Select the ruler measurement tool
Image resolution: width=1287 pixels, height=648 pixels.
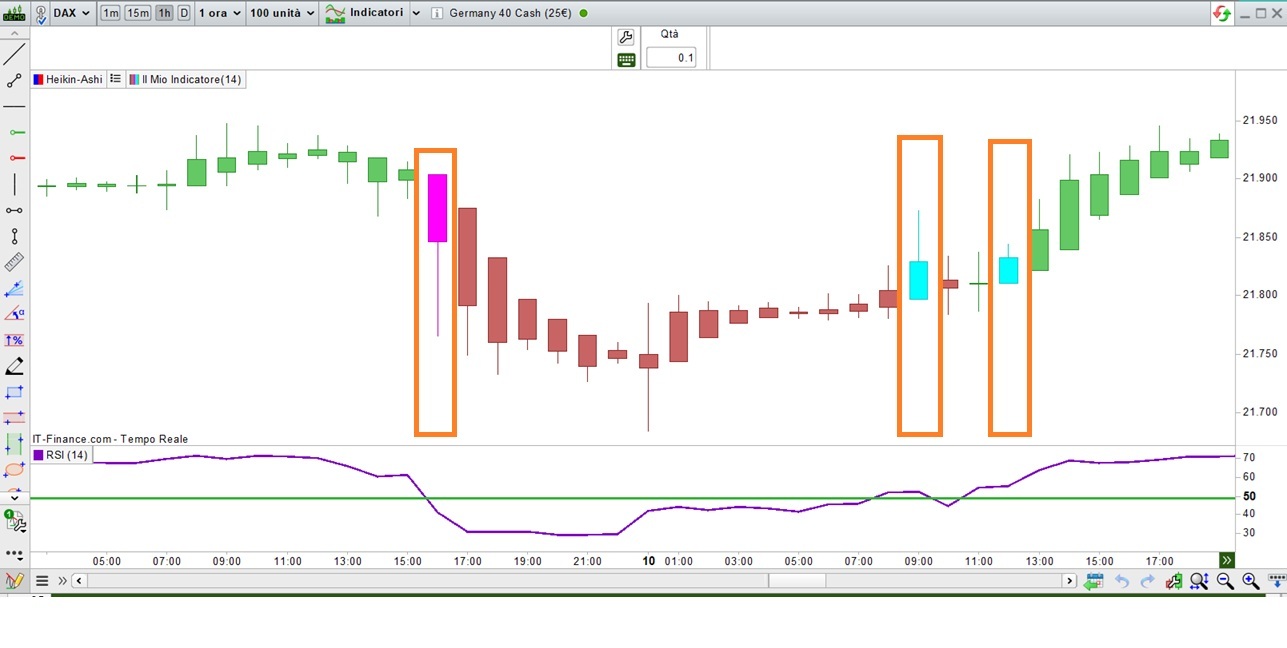[x=14, y=262]
